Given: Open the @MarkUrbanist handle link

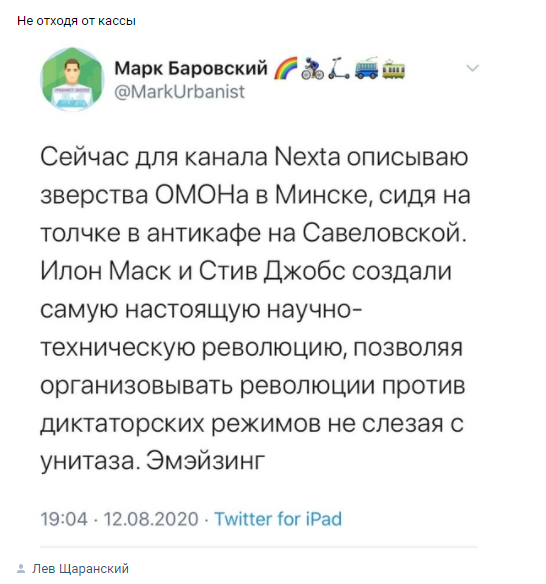Looking at the screenshot, I should tap(180, 91).
